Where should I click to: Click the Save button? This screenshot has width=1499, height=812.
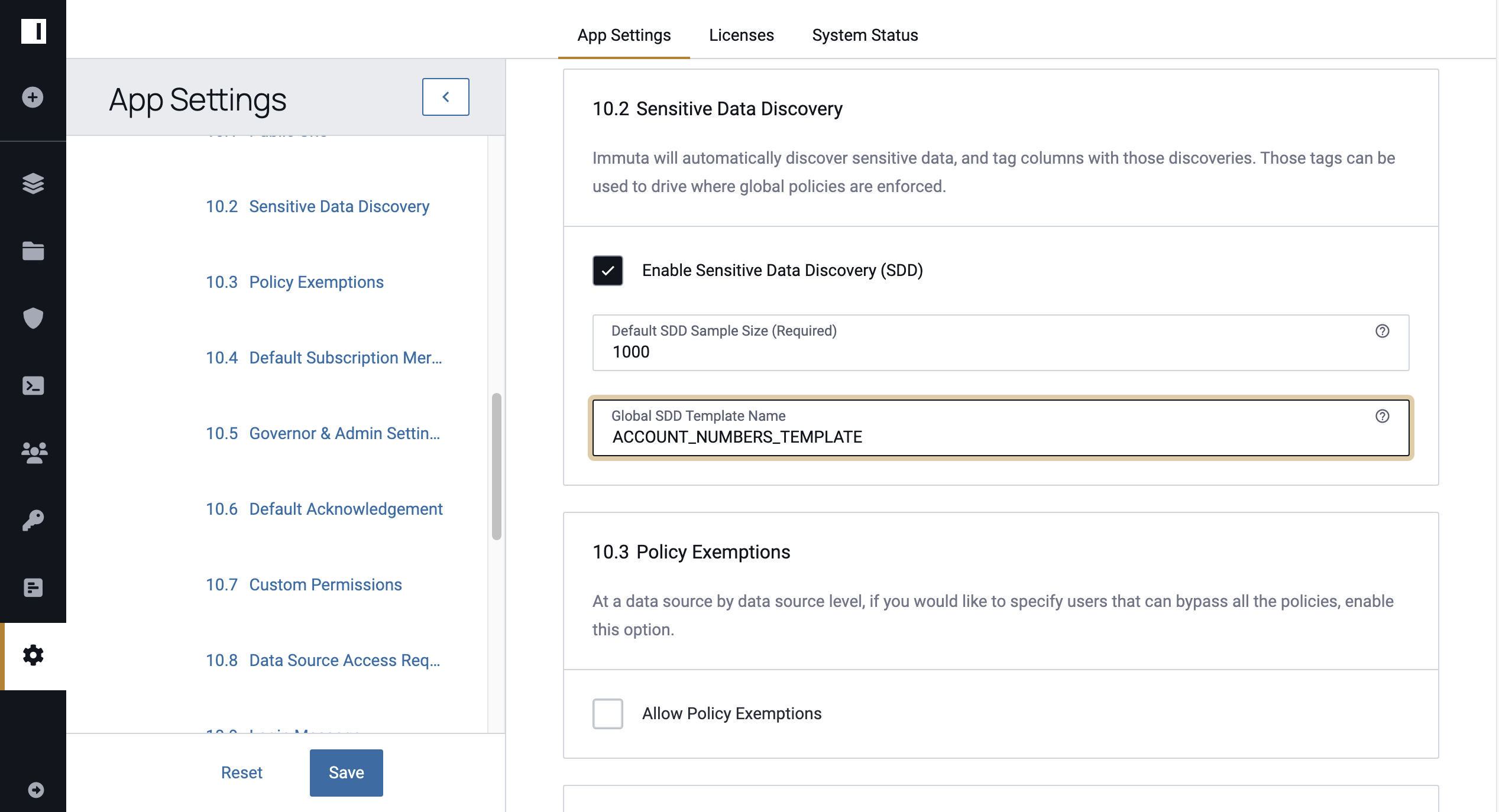pos(345,772)
